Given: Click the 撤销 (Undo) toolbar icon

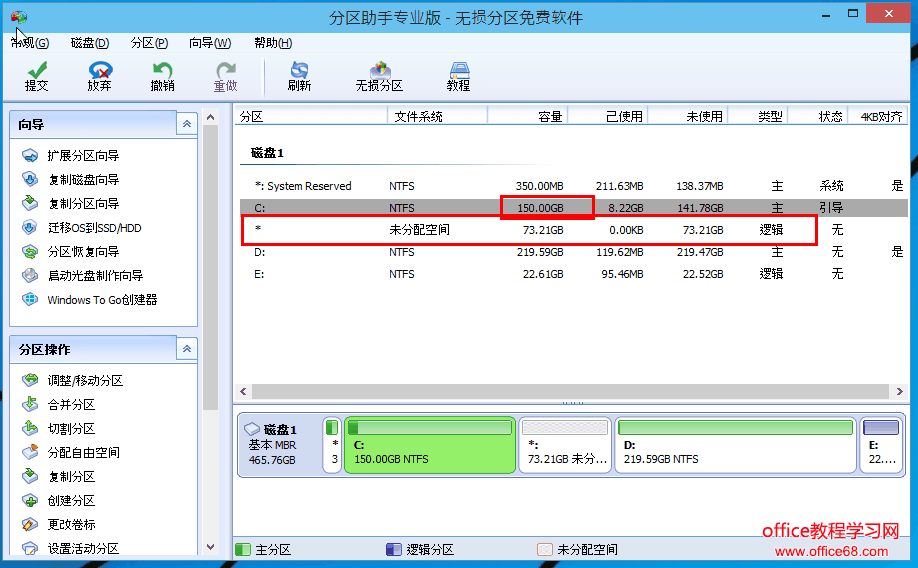Looking at the screenshot, I should [162, 77].
